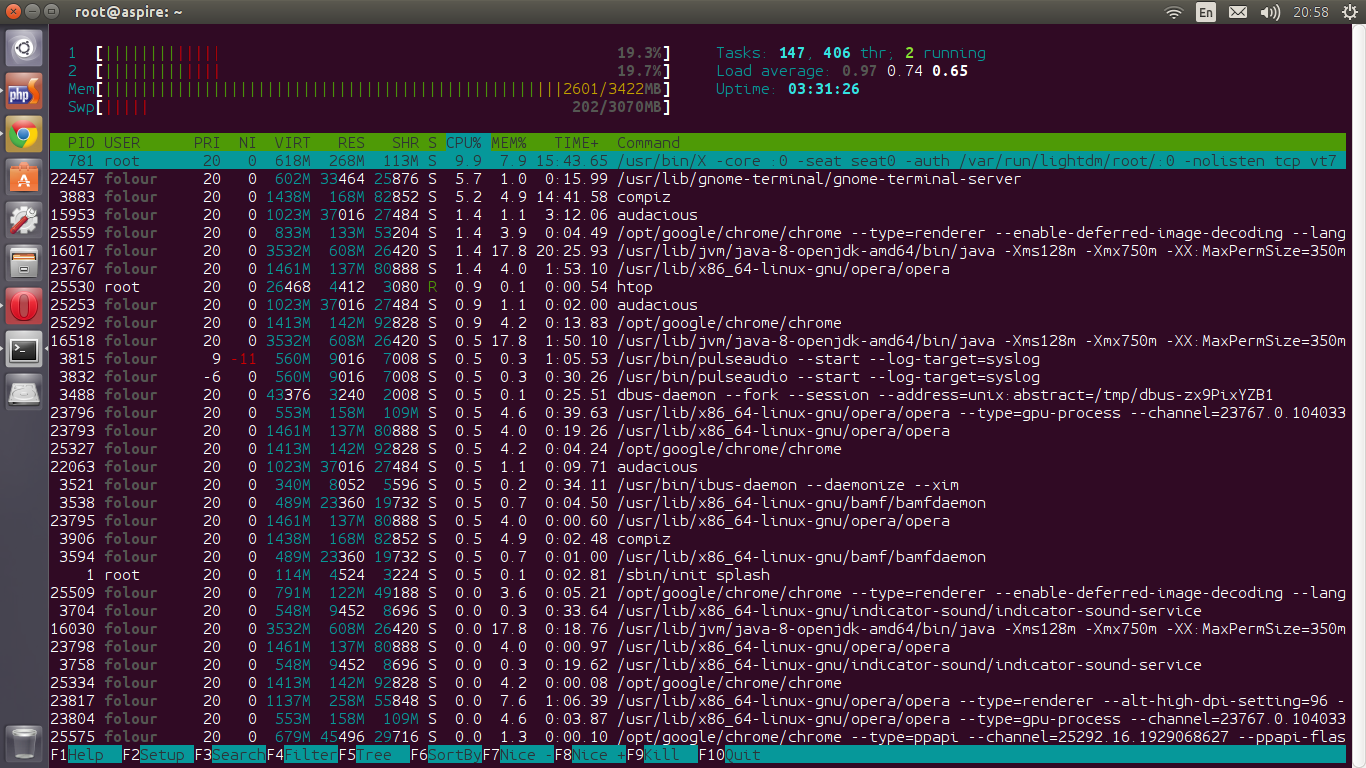Click F2 Setup in the bottom bar

coord(158,755)
